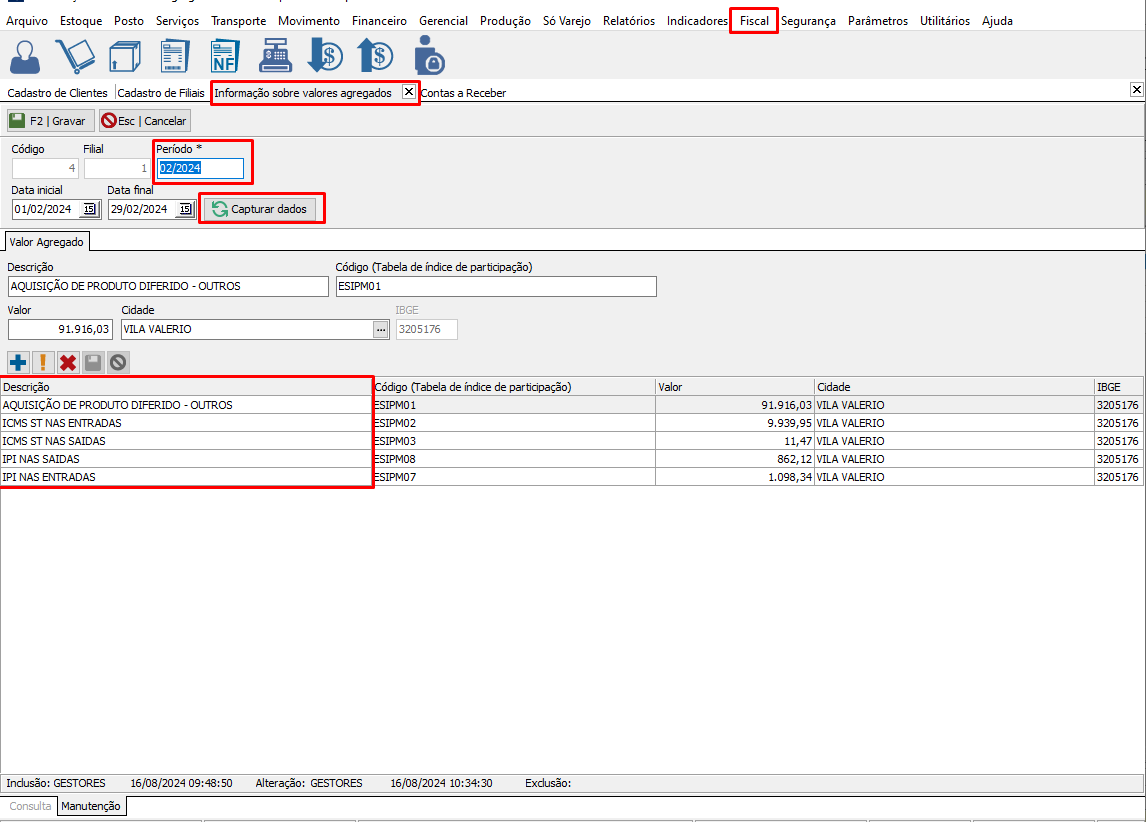Switch to Contas a Receber tab
This screenshot has width=1146, height=822.
click(463, 93)
